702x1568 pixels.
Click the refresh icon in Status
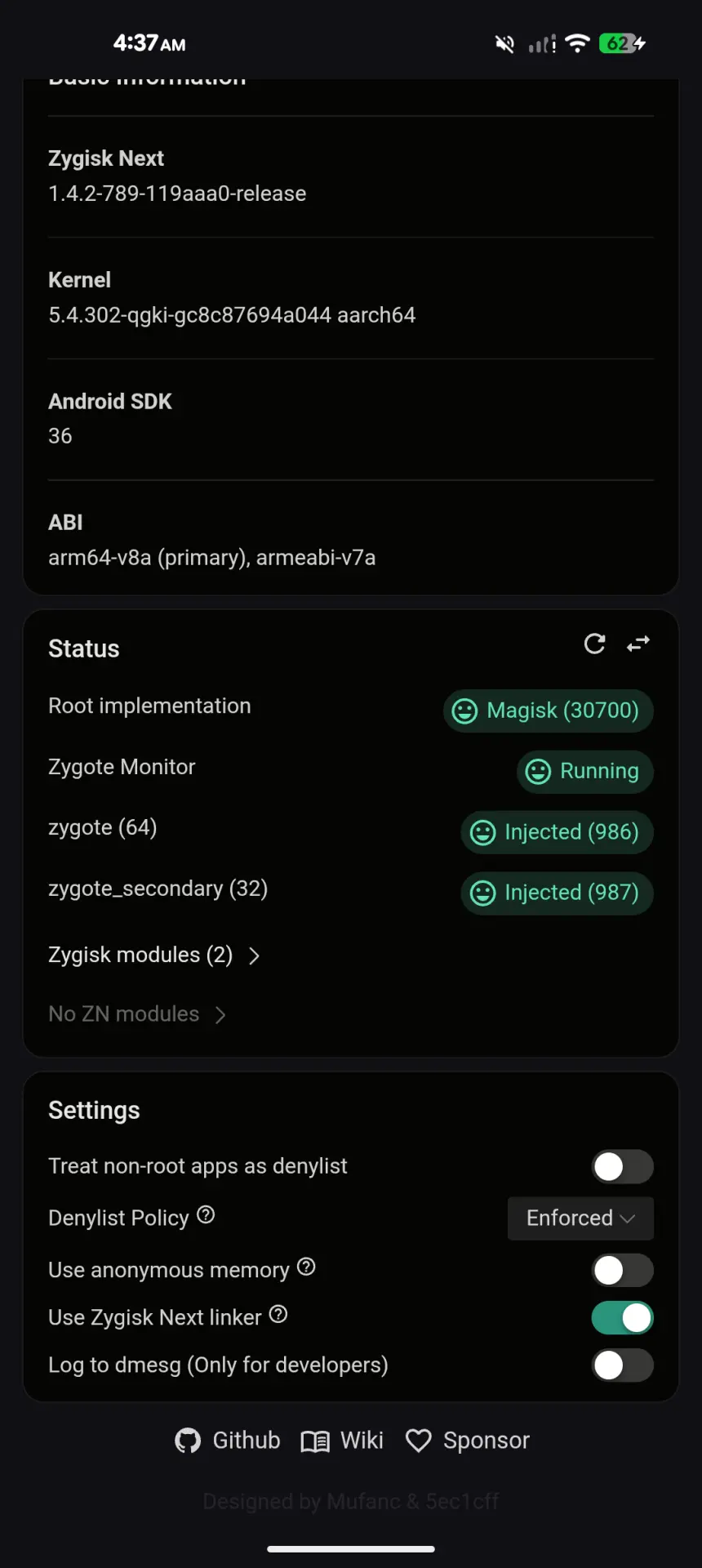pos(595,644)
